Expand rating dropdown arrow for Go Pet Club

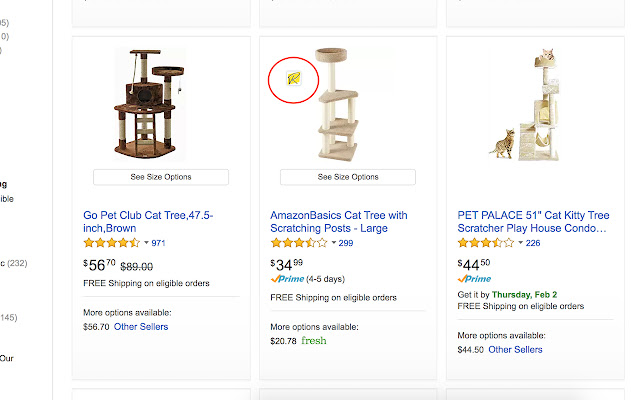pos(146,243)
